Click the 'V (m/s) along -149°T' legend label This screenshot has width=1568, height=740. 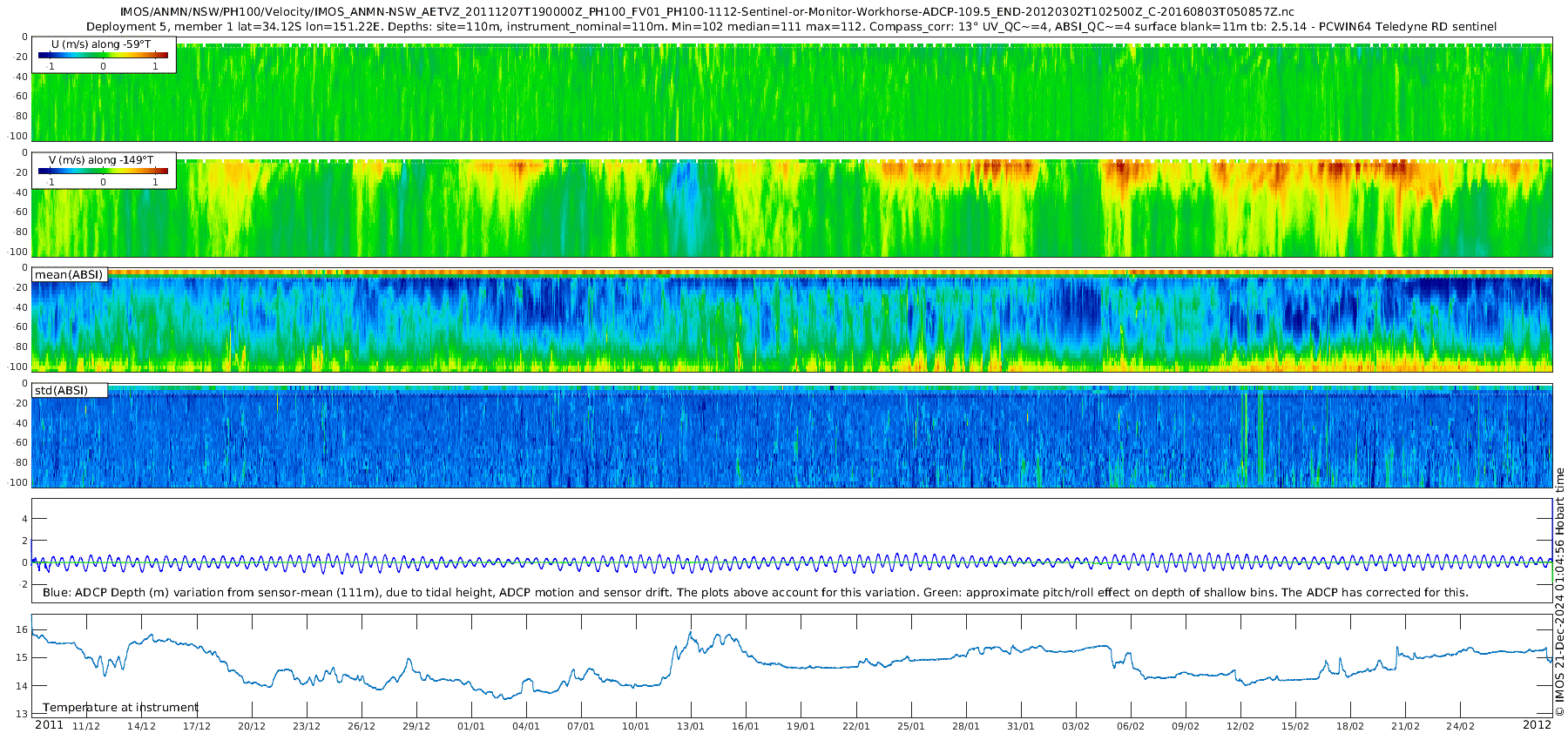point(101,160)
